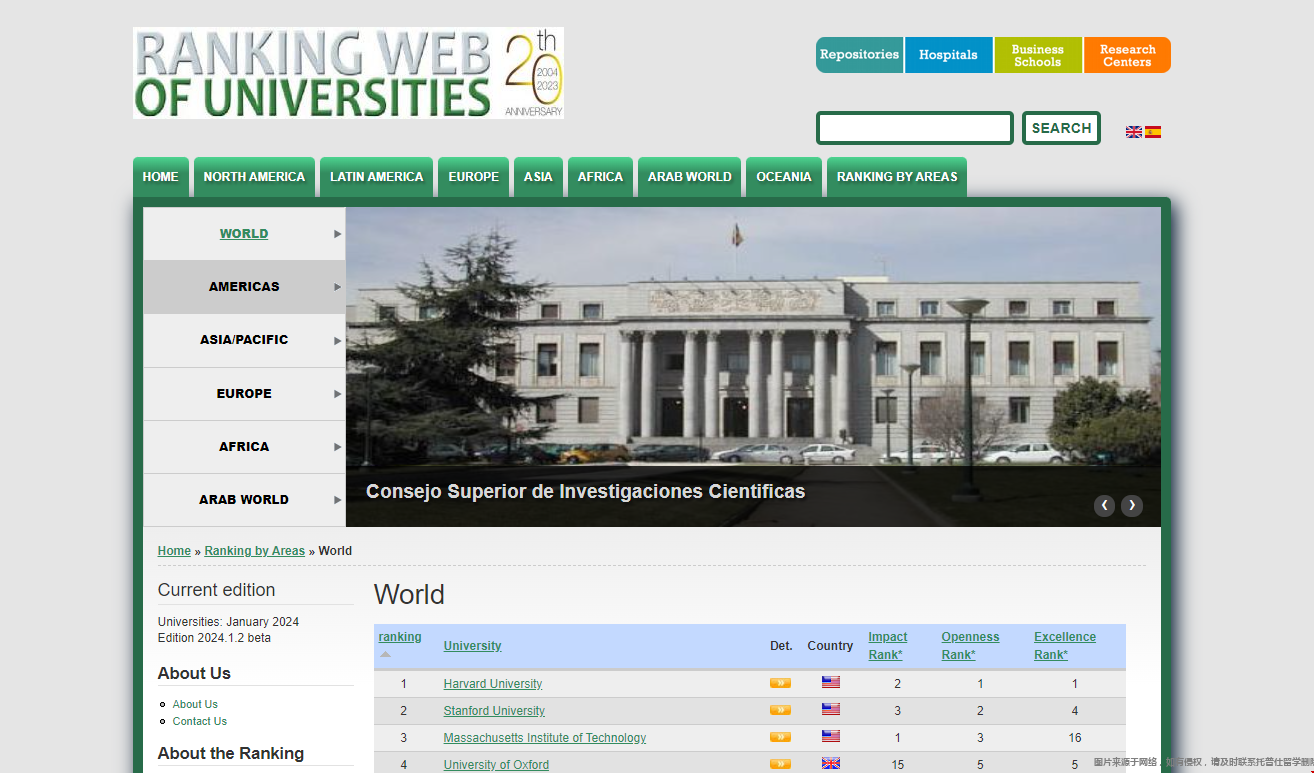The image size is (1314, 773).
Task: Click the Research Centers button
Action: point(1127,55)
